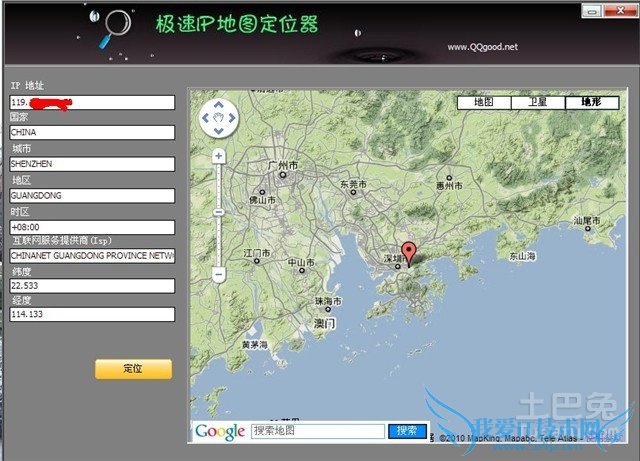
Task: Click the 定位 locate button
Action: coord(133,369)
